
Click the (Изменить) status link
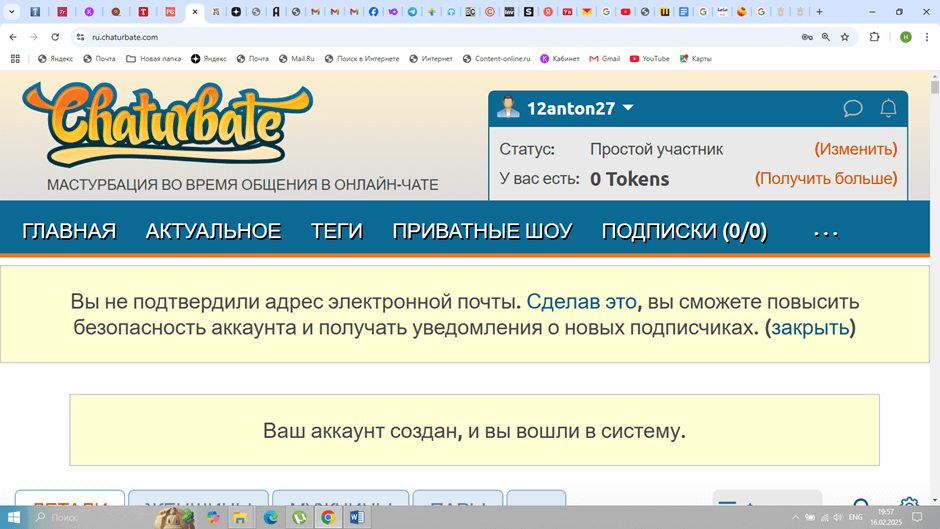coord(855,149)
